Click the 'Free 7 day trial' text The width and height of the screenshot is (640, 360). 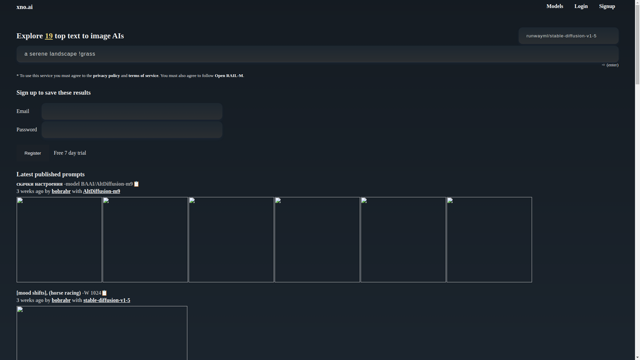click(70, 153)
